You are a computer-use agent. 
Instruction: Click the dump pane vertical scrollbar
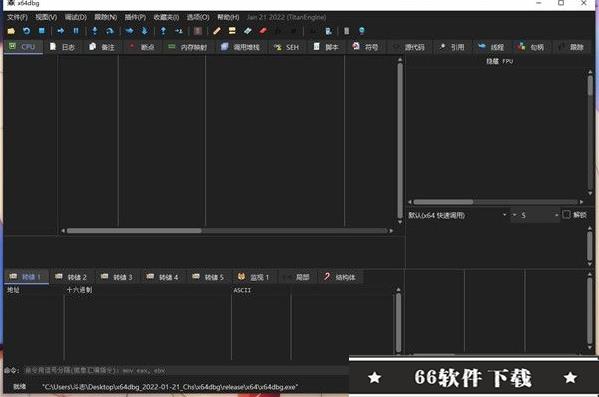pyautogui.click(x=398, y=321)
